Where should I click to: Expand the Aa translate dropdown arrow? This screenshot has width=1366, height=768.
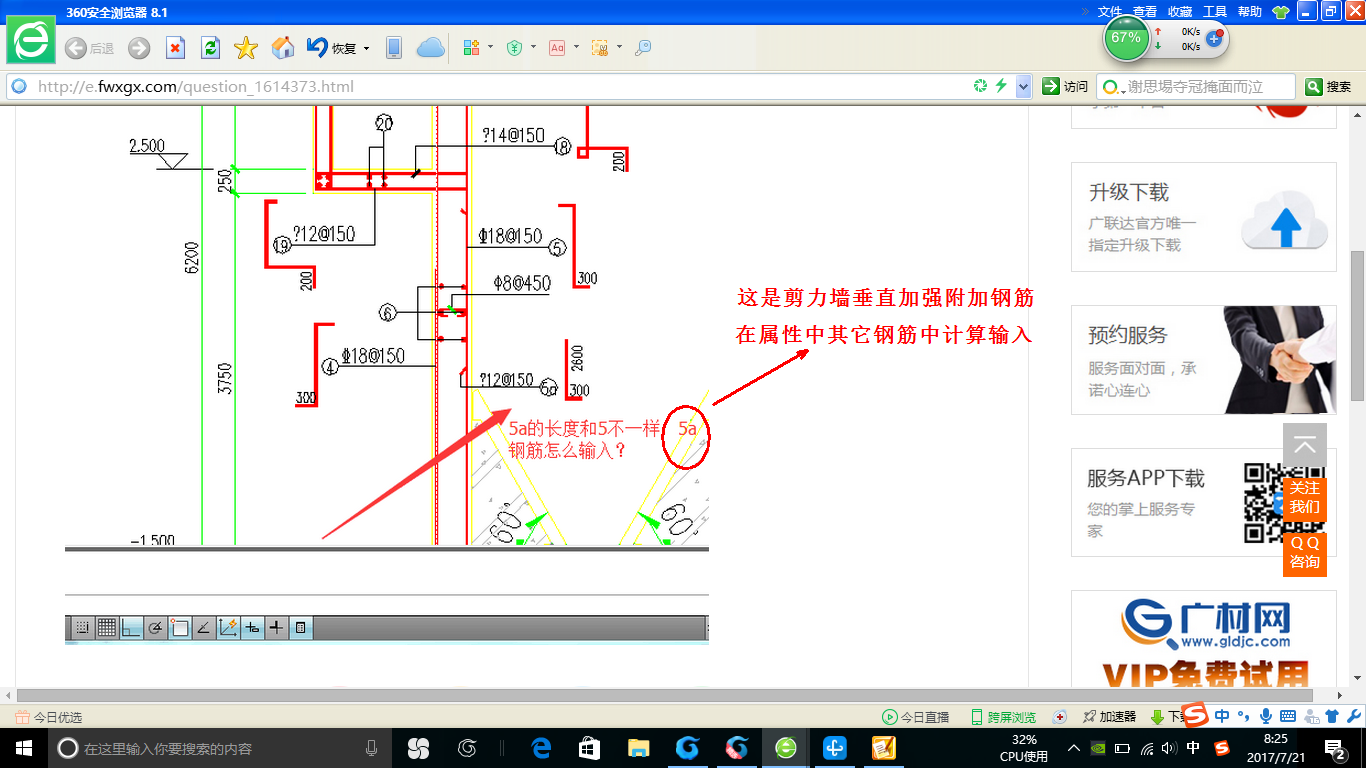coord(575,47)
